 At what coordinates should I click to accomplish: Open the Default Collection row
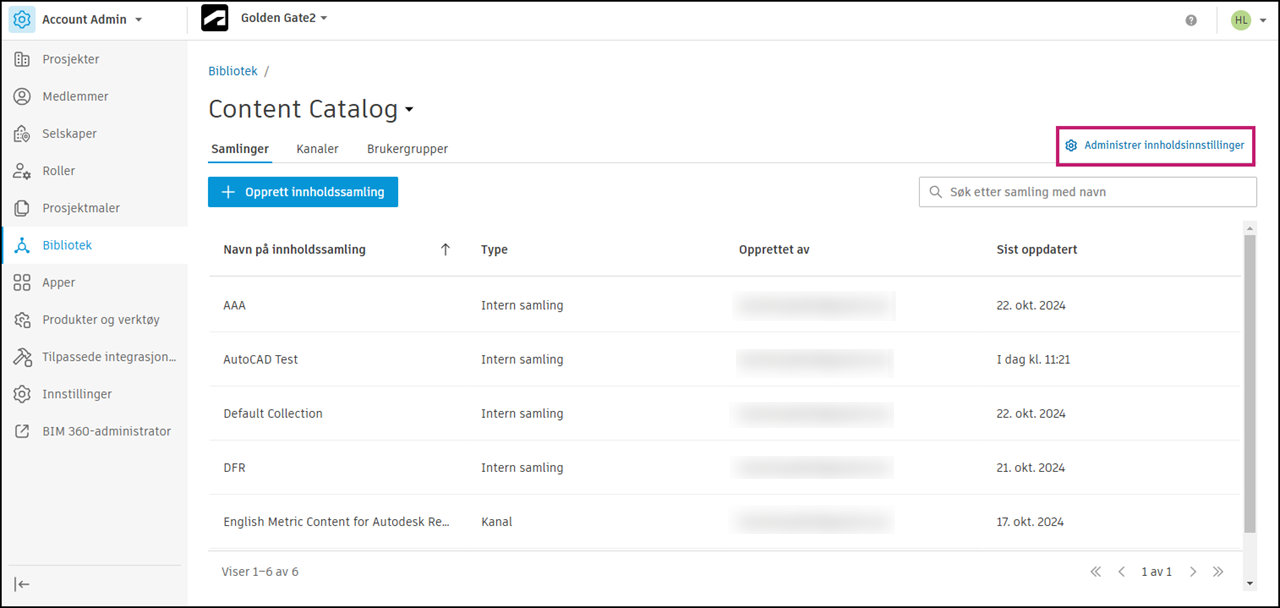pos(724,413)
